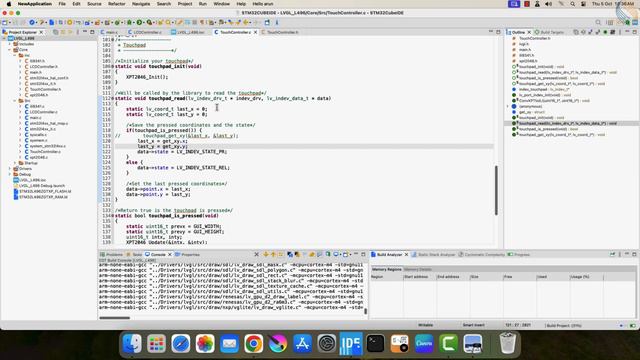Click the Region column header in the Memory Regions table
Image resolution: width=640 pixels, height=360 pixels.
point(386,277)
